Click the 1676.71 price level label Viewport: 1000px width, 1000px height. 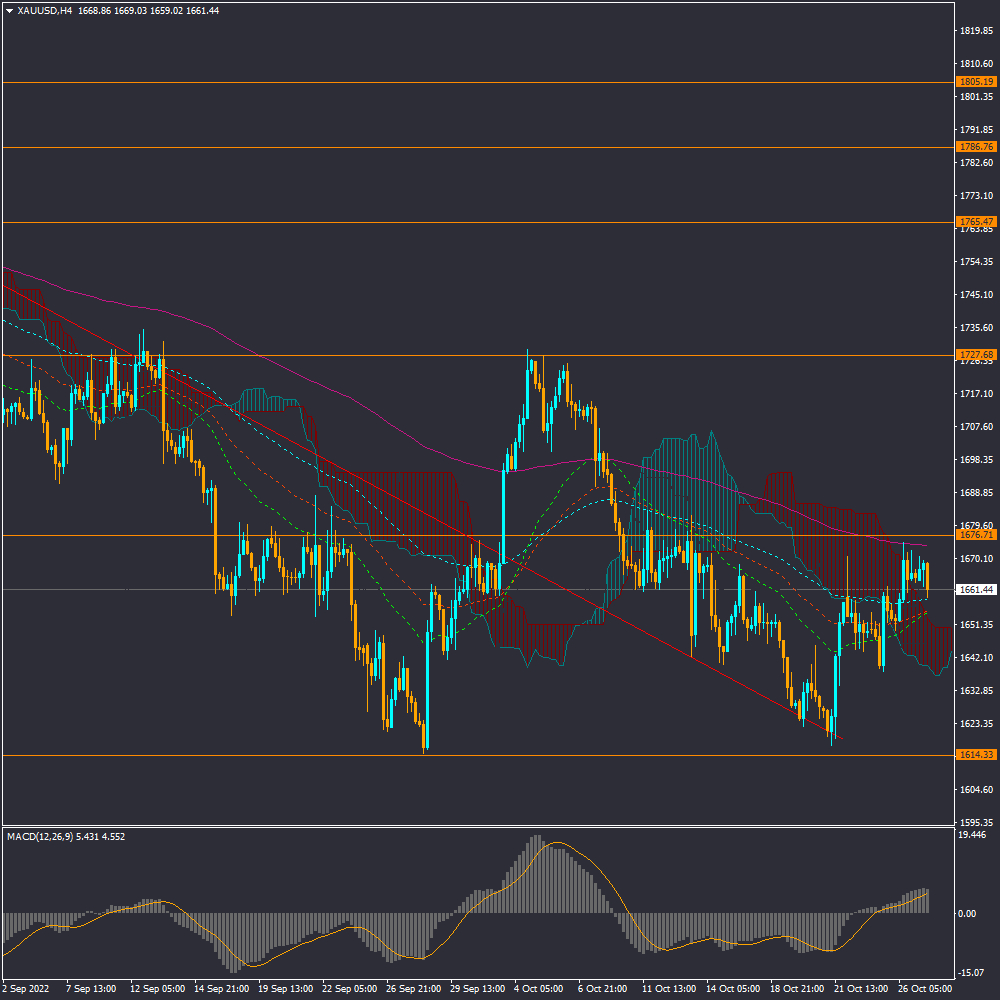pos(975,535)
